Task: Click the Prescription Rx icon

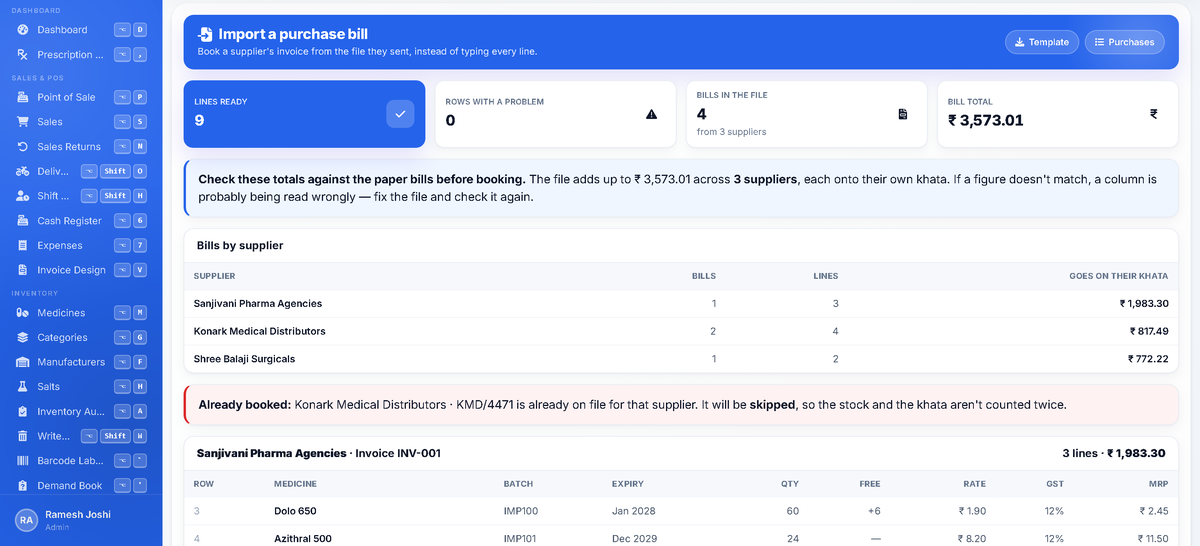Action: pos(23,55)
